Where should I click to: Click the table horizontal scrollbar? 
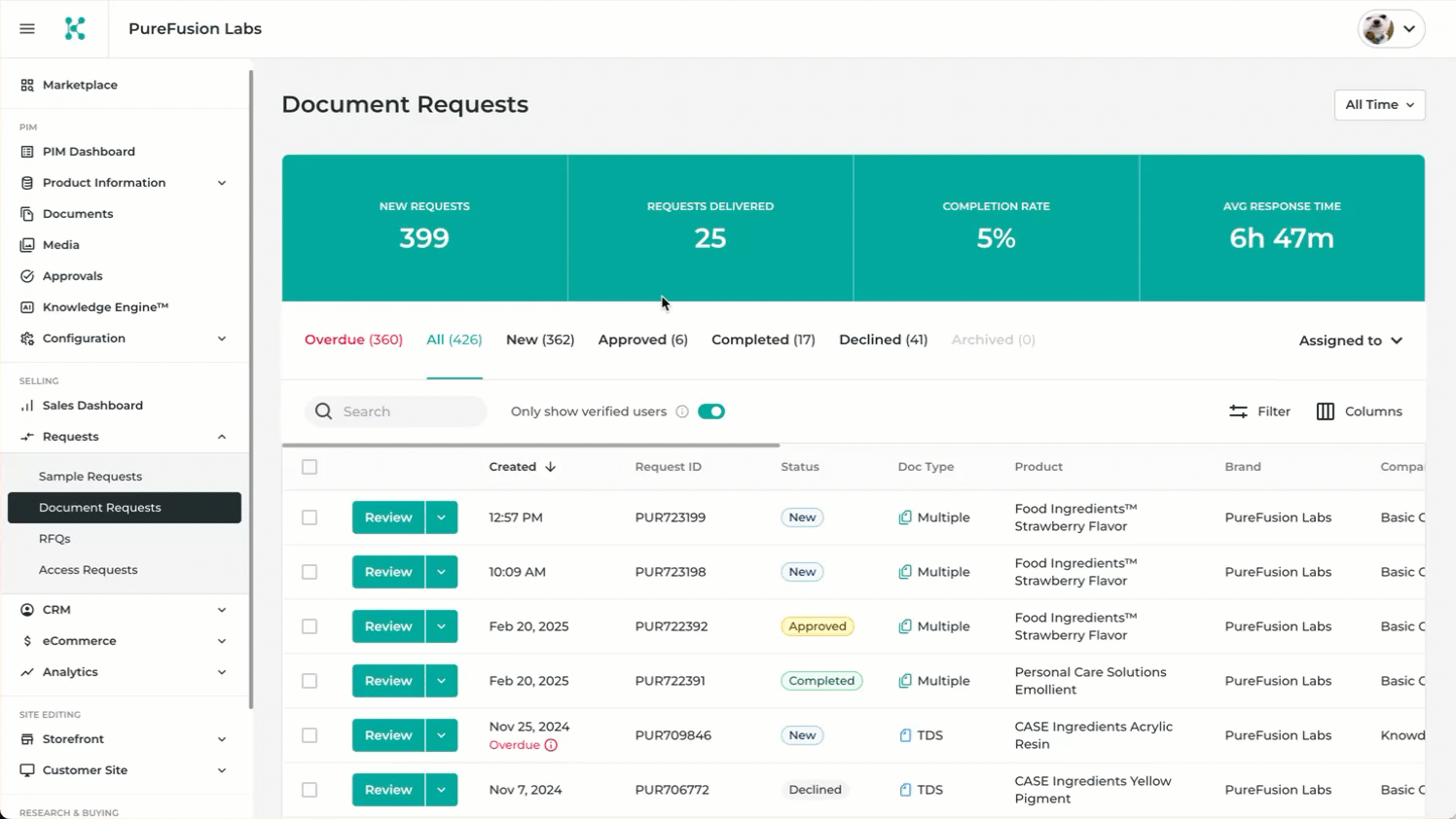[x=531, y=445]
